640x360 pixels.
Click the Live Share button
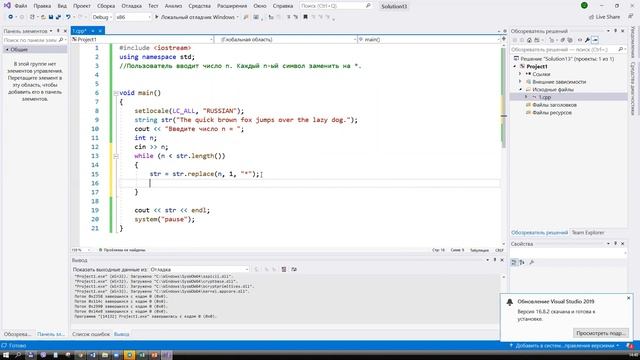[604, 17]
